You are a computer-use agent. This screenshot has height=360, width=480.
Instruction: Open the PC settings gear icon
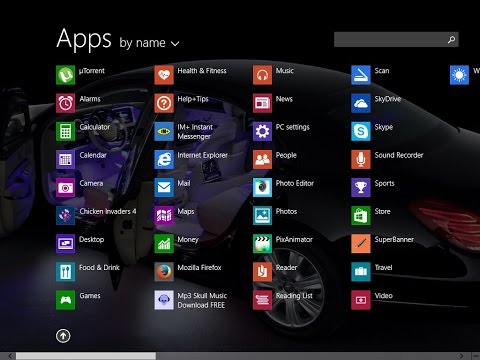click(x=262, y=131)
